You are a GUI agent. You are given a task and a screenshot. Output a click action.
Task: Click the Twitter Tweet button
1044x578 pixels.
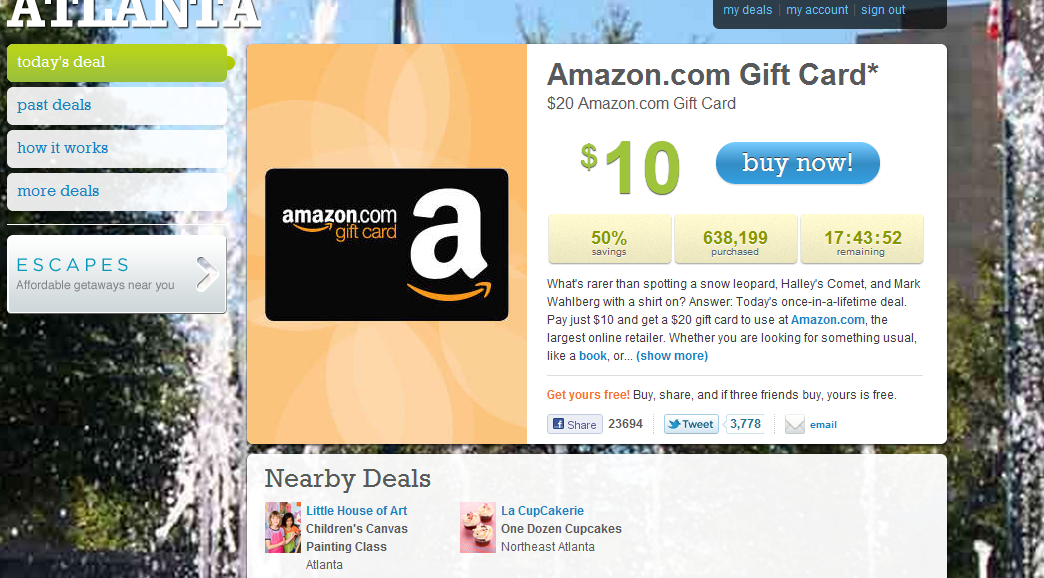pyautogui.click(x=691, y=424)
